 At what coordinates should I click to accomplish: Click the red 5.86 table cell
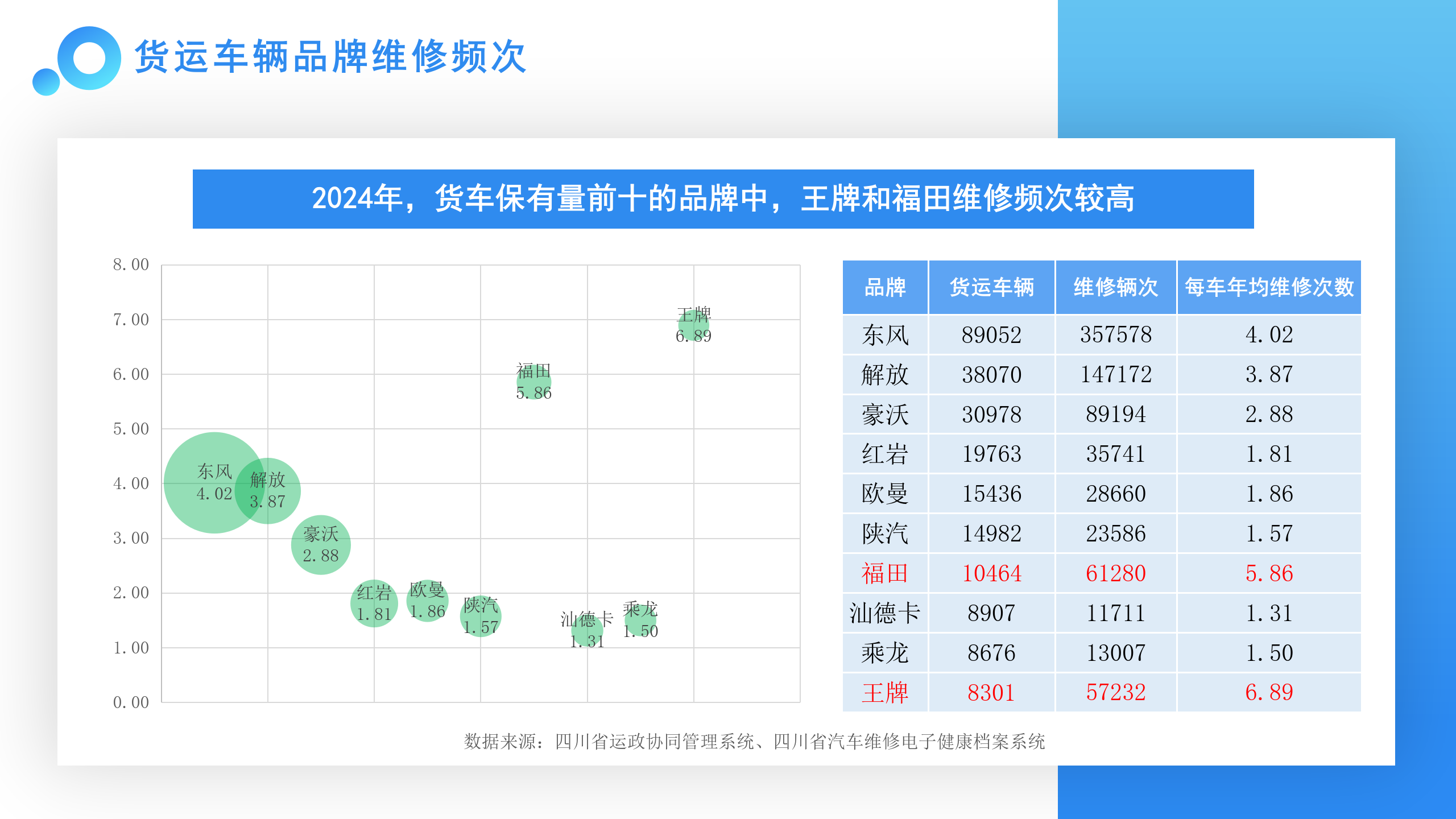click(1269, 573)
